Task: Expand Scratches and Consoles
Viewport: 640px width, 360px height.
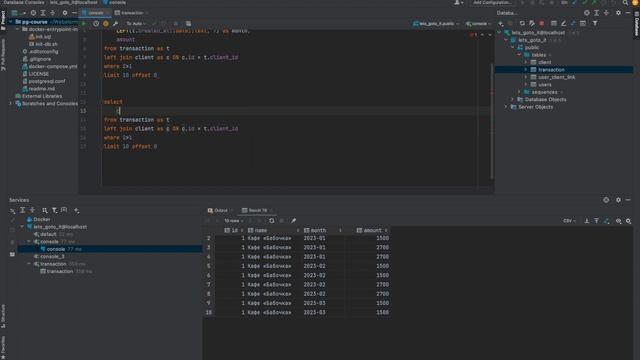Action: [11, 104]
